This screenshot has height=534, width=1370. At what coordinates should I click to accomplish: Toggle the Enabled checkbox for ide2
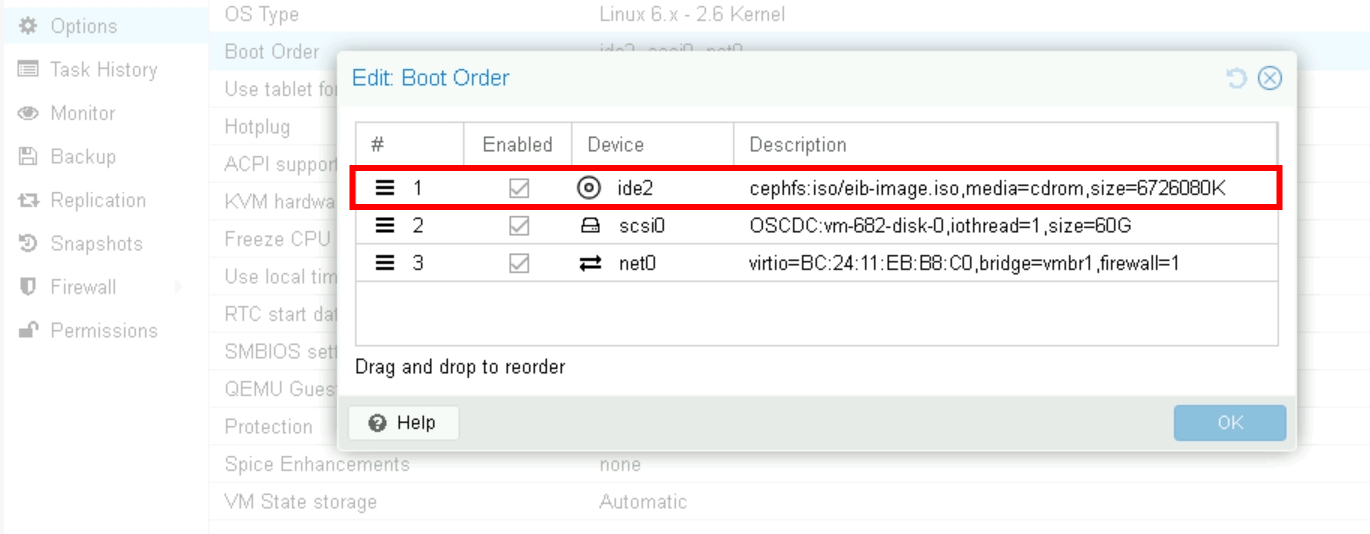pyautogui.click(x=518, y=188)
